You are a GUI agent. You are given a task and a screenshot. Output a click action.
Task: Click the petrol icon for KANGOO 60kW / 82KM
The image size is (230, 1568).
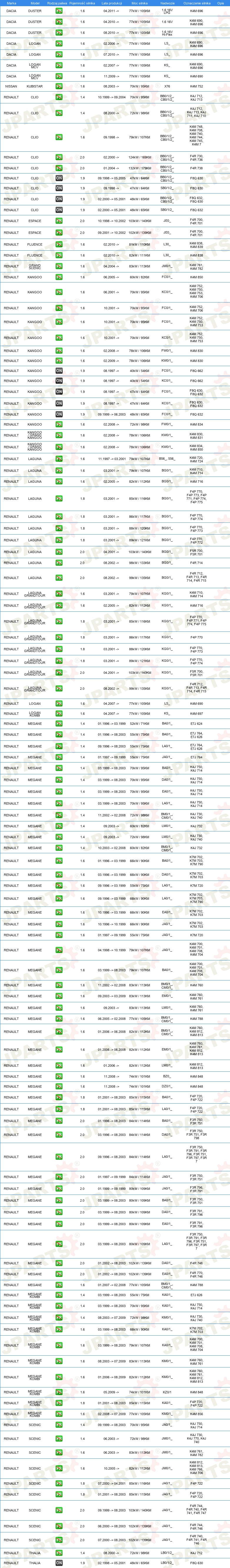pyautogui.click(x=59, y=277)
